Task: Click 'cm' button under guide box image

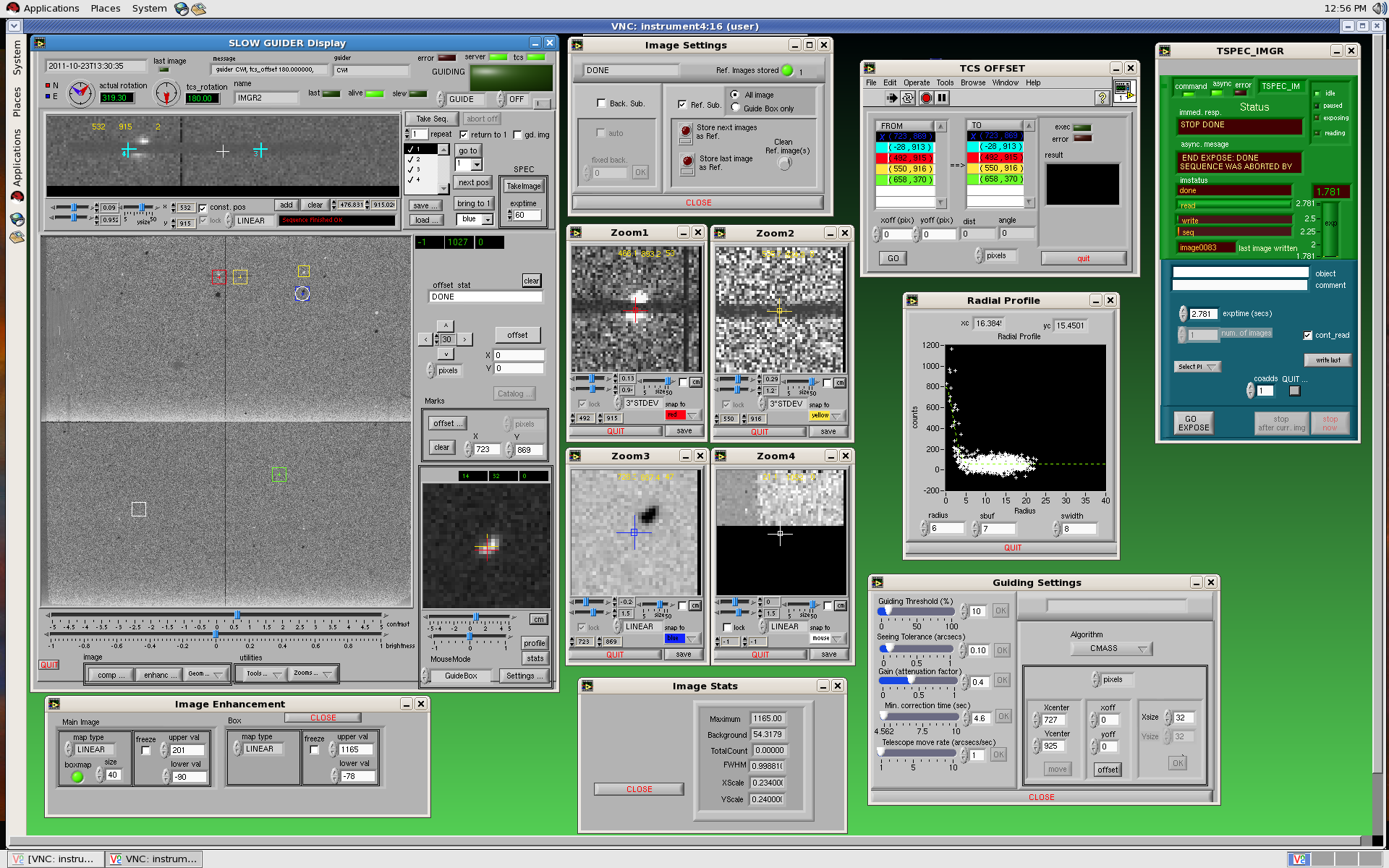Action: coord(538,619)
